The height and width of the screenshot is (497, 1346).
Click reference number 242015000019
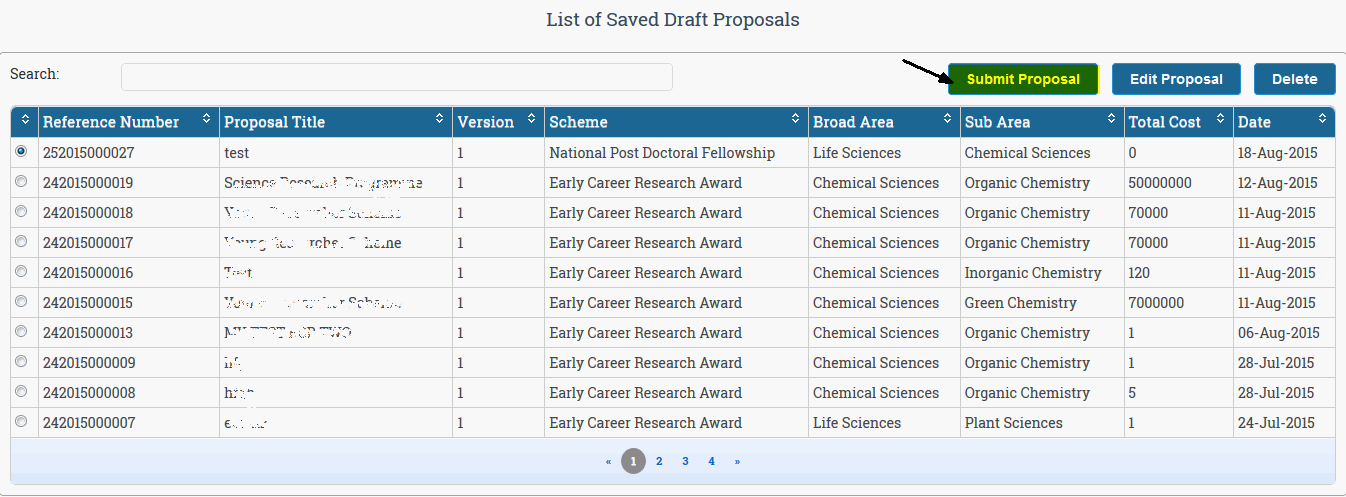[88, 183]
